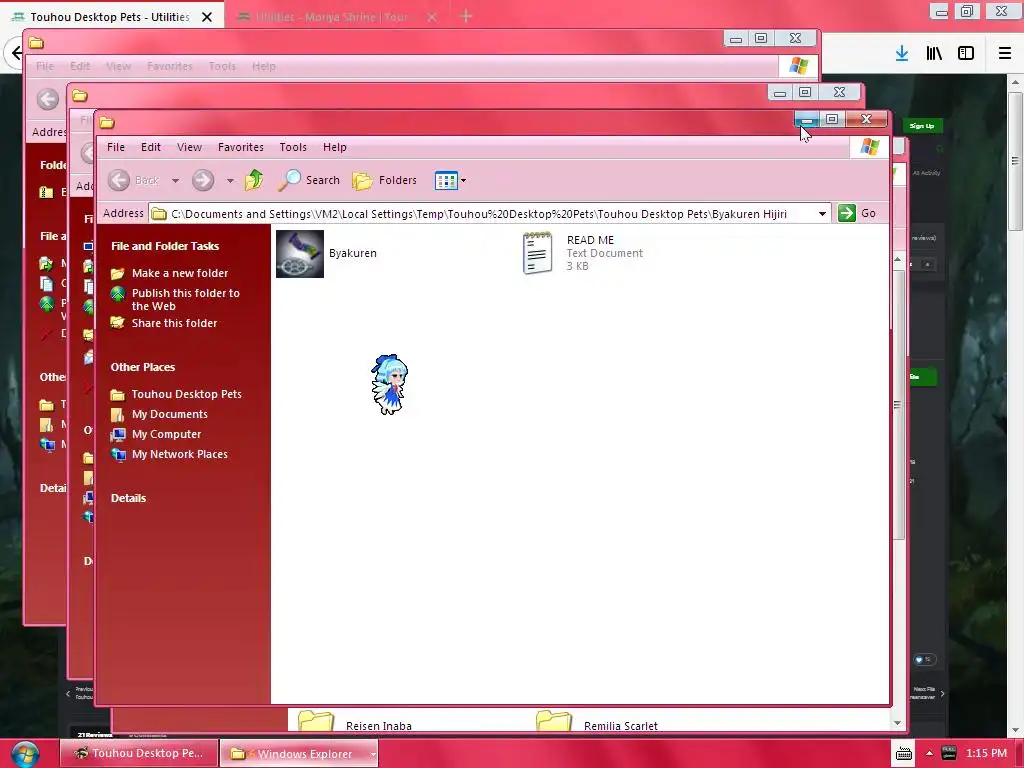This screenshot has height=768, width=1024.
Task: Open the Windows Explorer taskbar group
Action: pyautogui.click(x=298, y=754)
